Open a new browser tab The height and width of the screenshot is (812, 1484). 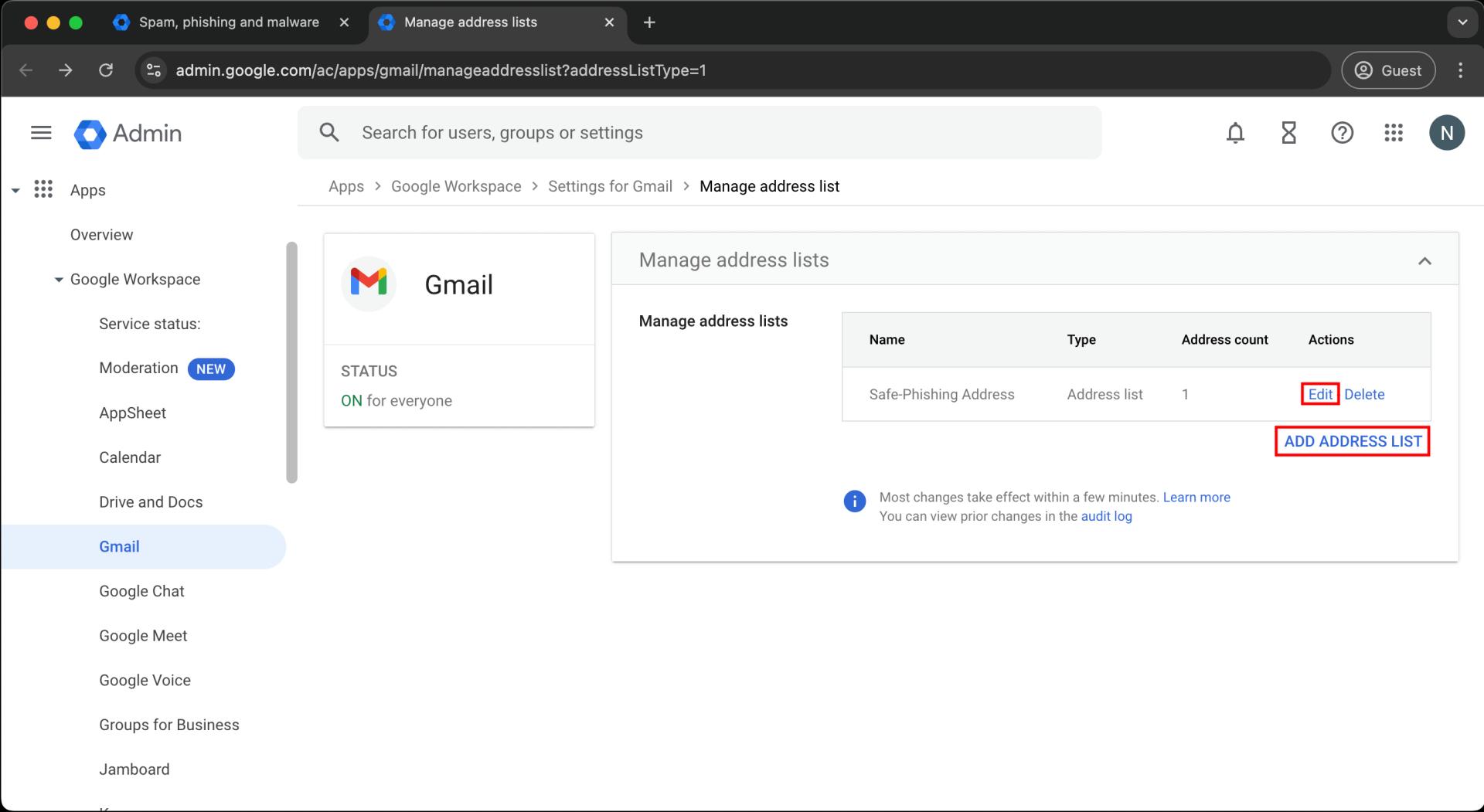[649, 22]
